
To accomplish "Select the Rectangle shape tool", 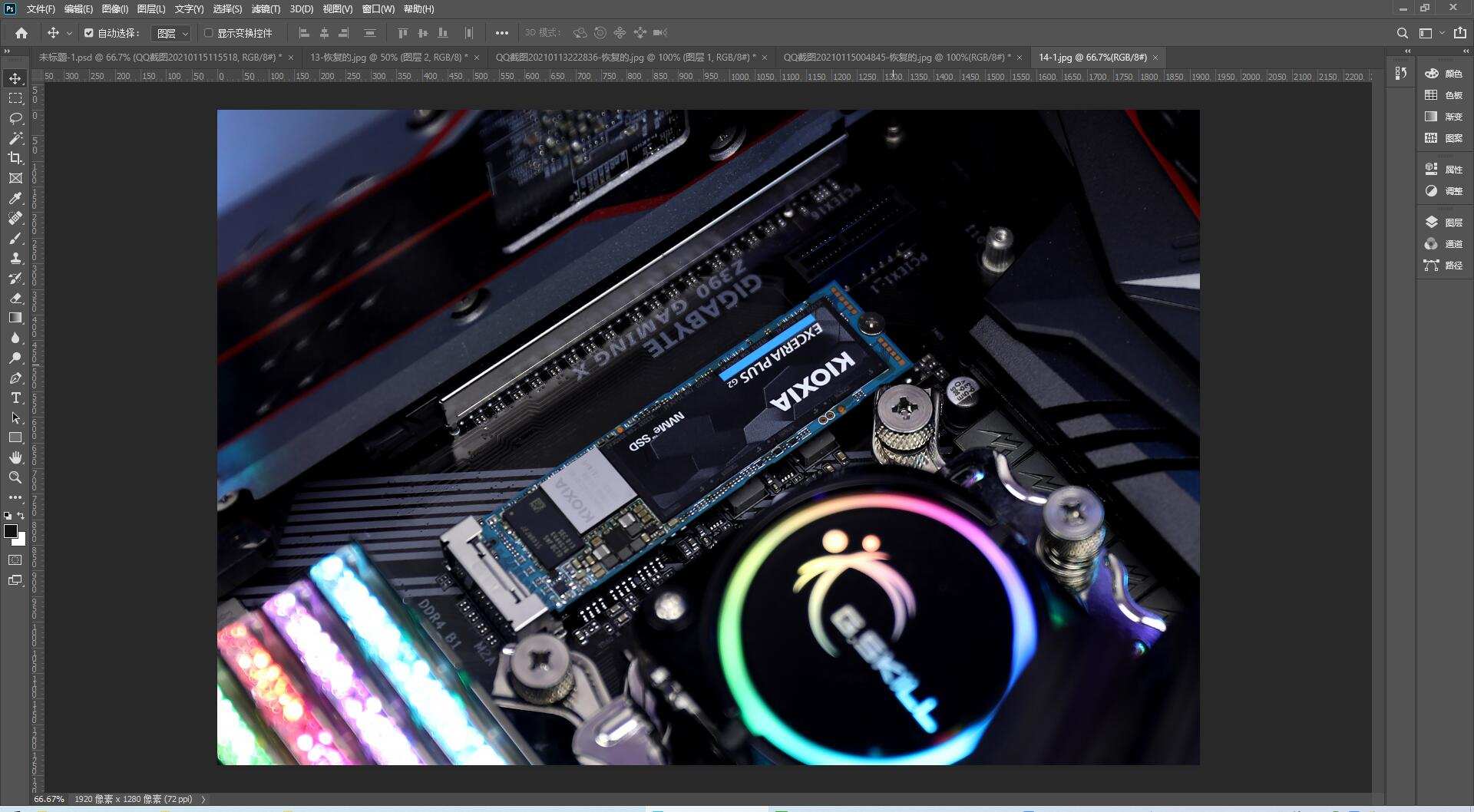I will 15,437.
